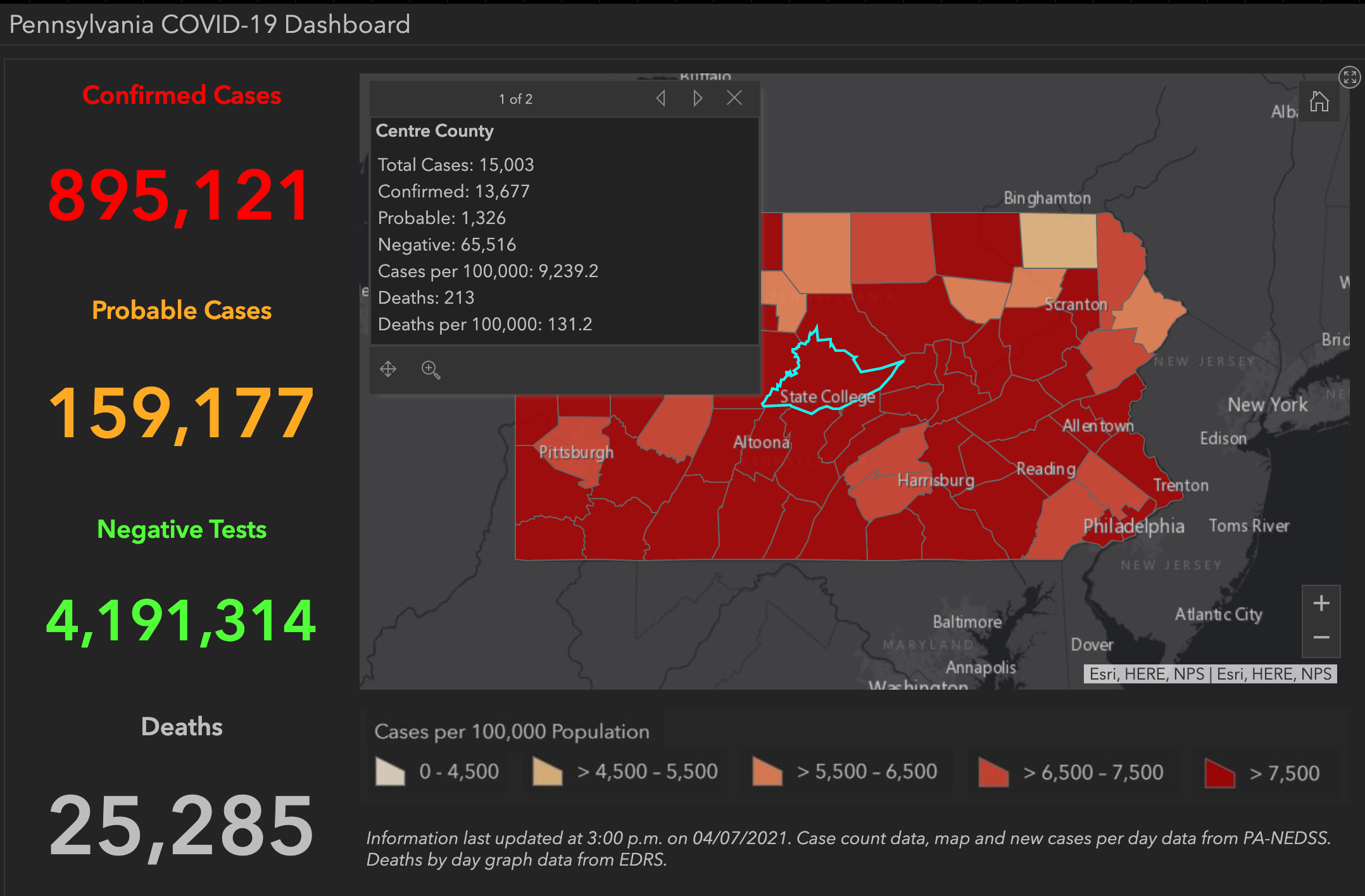Click the Negative Tests heading
Image resolution: width=1365 pixels, height=896 pixels.
tap(182, 529)
